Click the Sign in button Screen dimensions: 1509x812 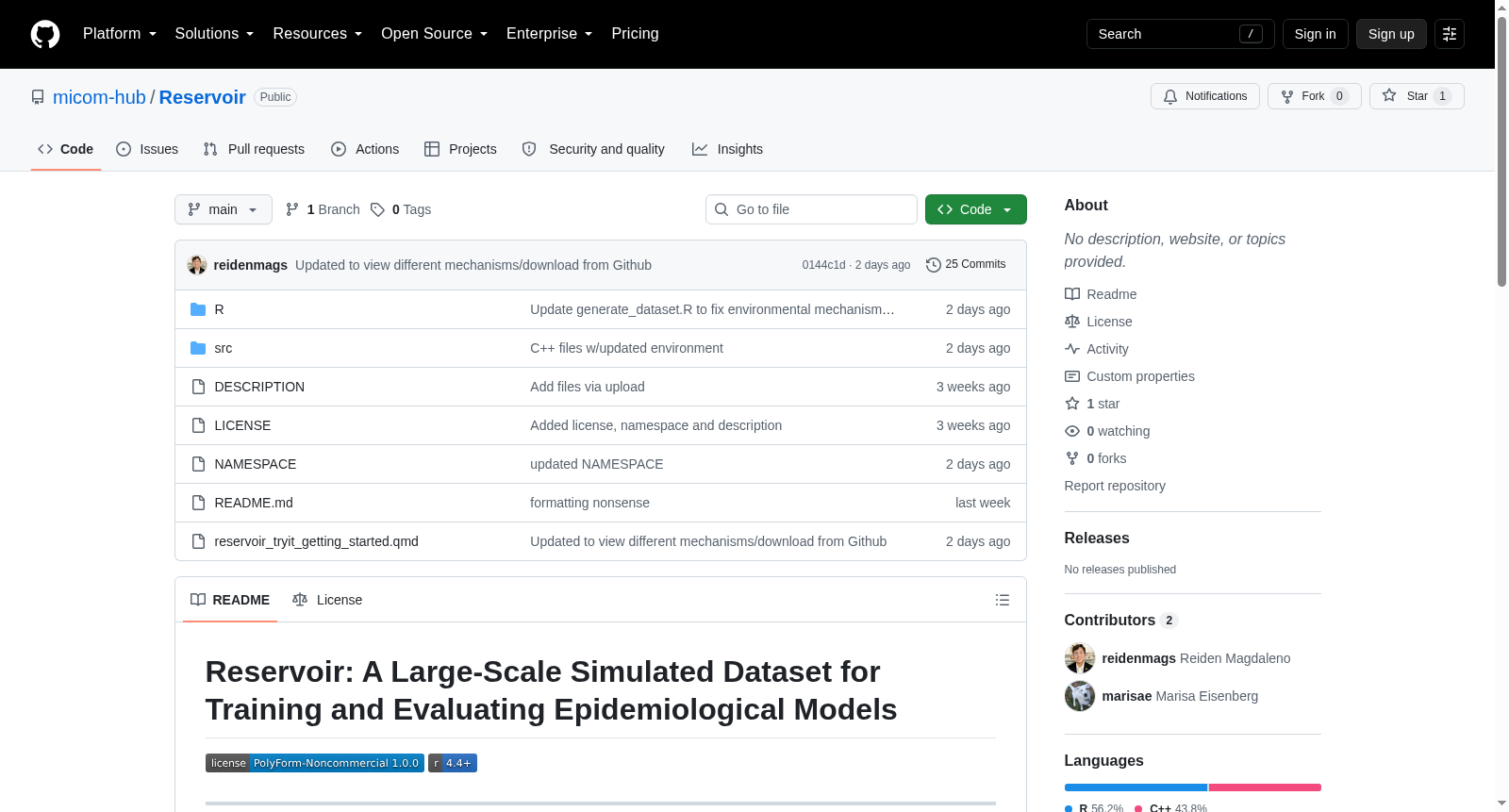[x=1316, y=34]
